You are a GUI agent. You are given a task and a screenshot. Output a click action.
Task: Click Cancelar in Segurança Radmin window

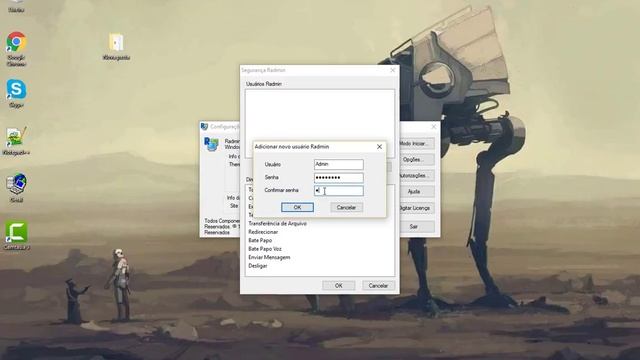click(x=378, y=286)
